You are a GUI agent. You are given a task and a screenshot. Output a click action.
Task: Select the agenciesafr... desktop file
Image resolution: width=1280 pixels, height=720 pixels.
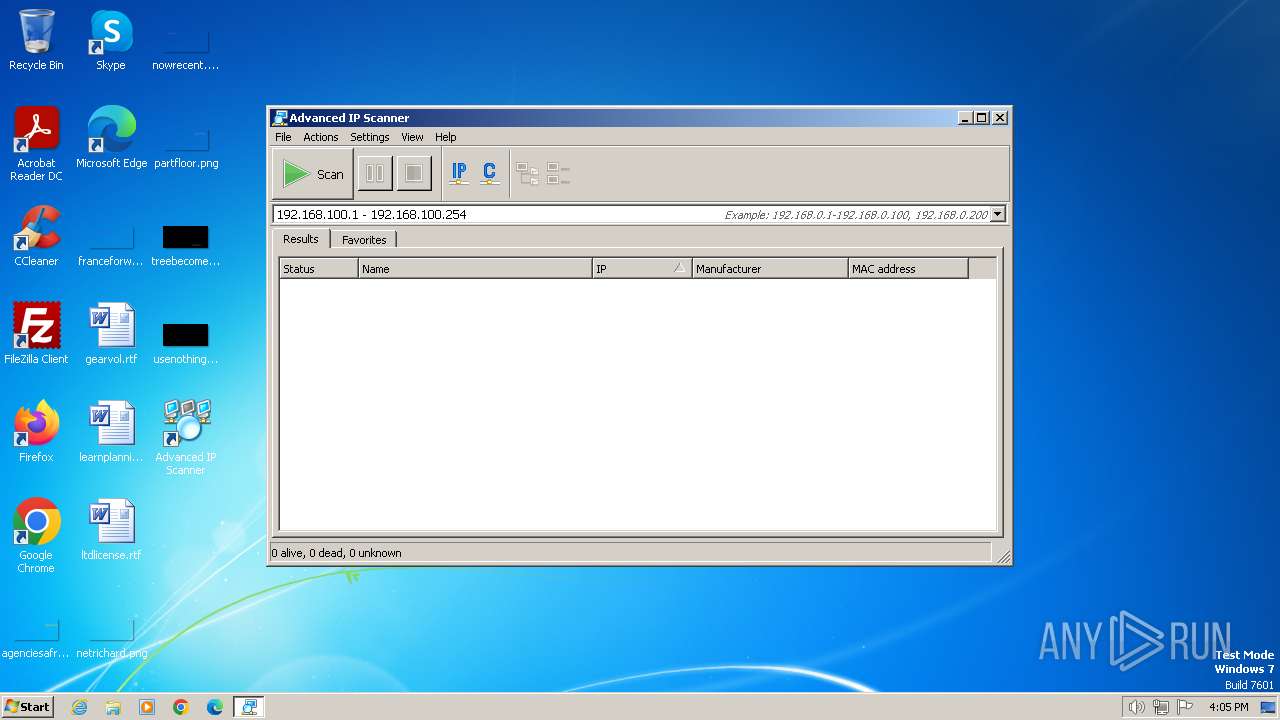tap(36, 638)
